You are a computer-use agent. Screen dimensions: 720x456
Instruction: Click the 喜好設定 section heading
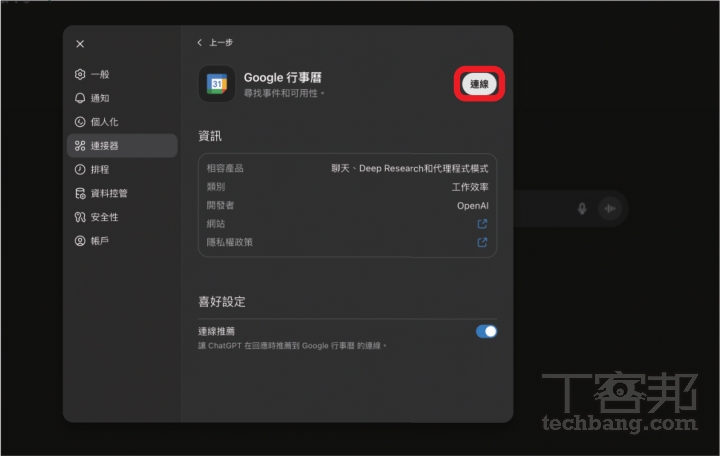pos(222,302)
